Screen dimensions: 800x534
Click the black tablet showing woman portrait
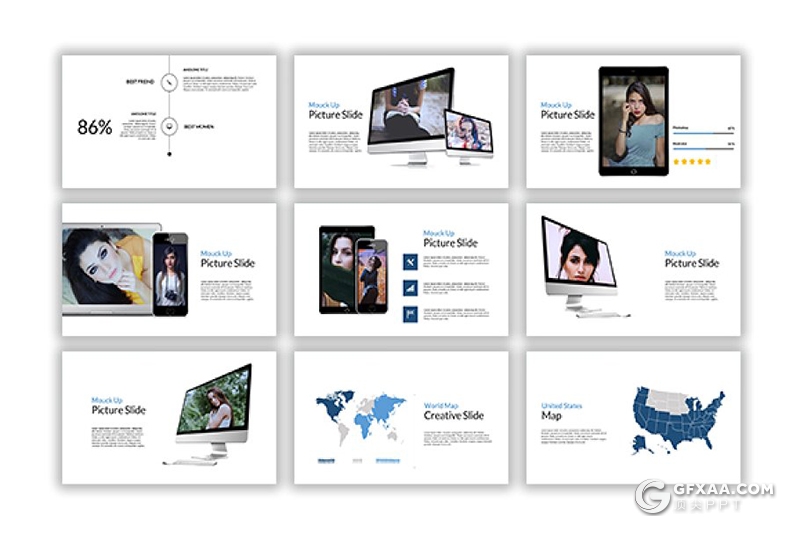633,121
